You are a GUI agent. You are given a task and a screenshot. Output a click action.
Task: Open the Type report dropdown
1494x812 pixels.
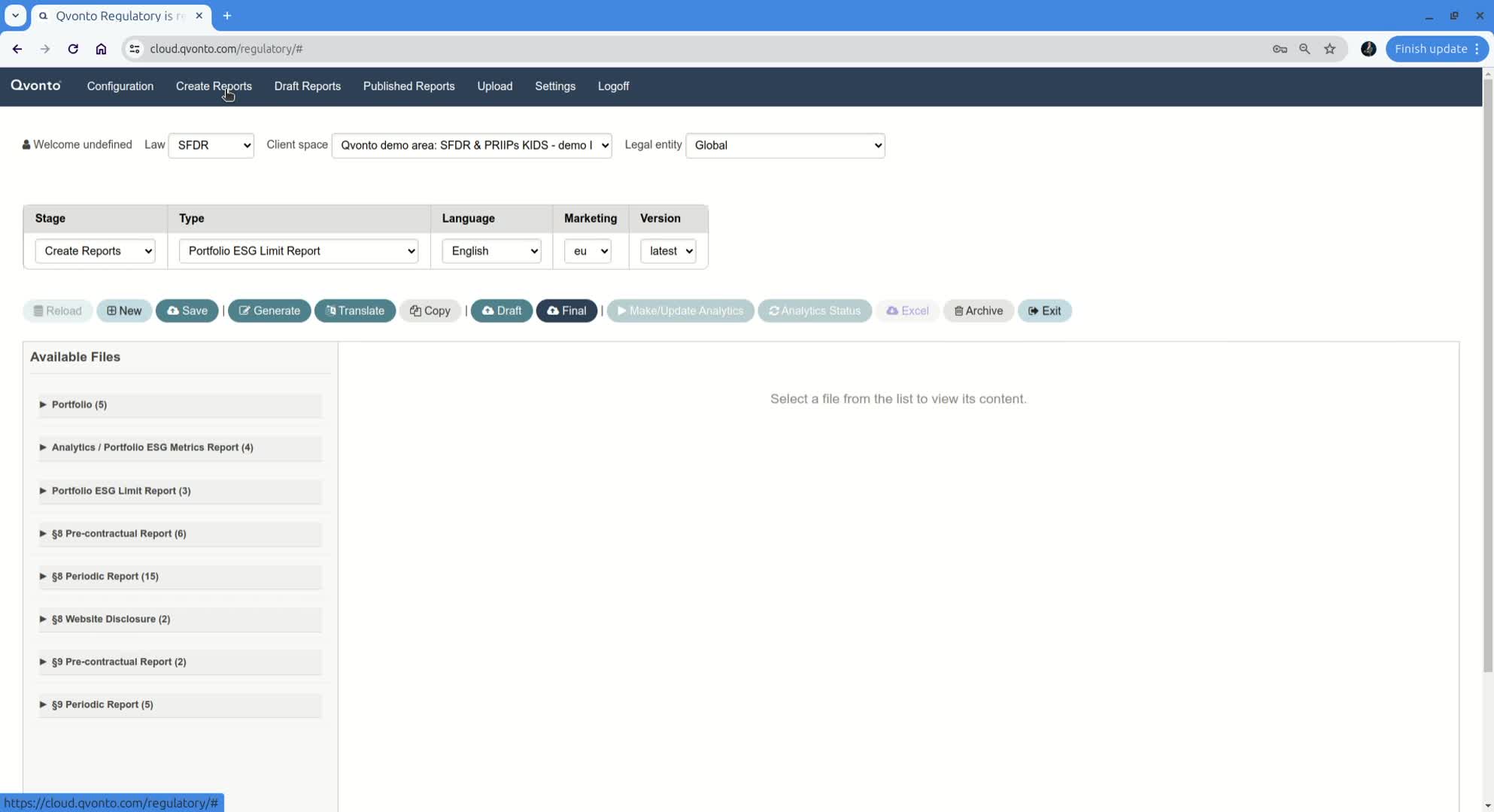click(299, 251)
